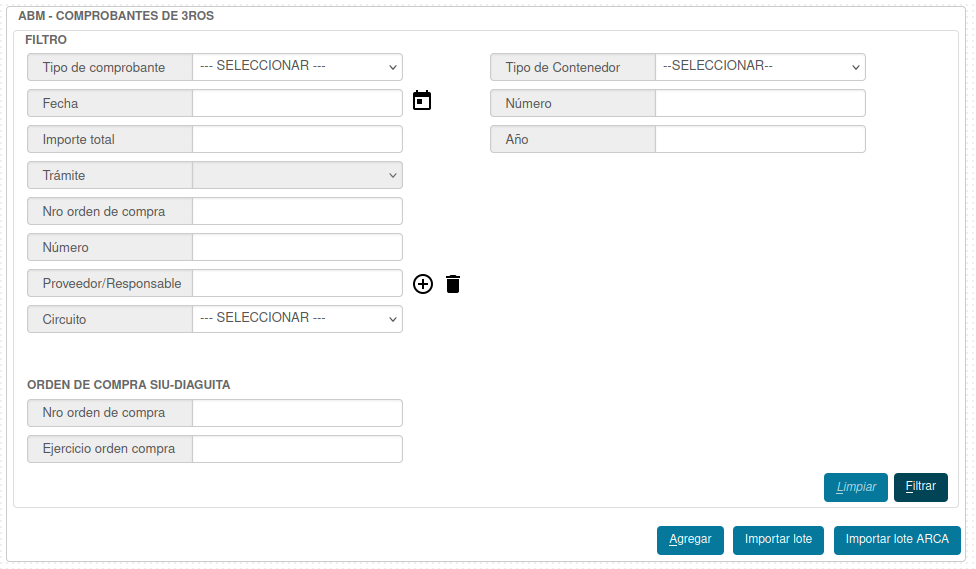
Task: Open the Tipo de comprobante dropdown
Action: tap(297, 67)
